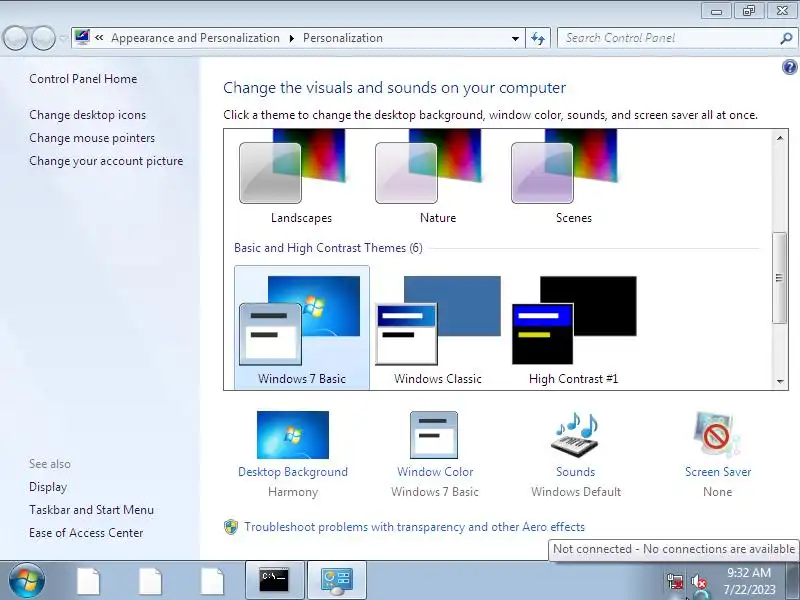Screen dimensions: 800x600
Task: Click the theme list scrollbar thumb
Action: (779, 278)
